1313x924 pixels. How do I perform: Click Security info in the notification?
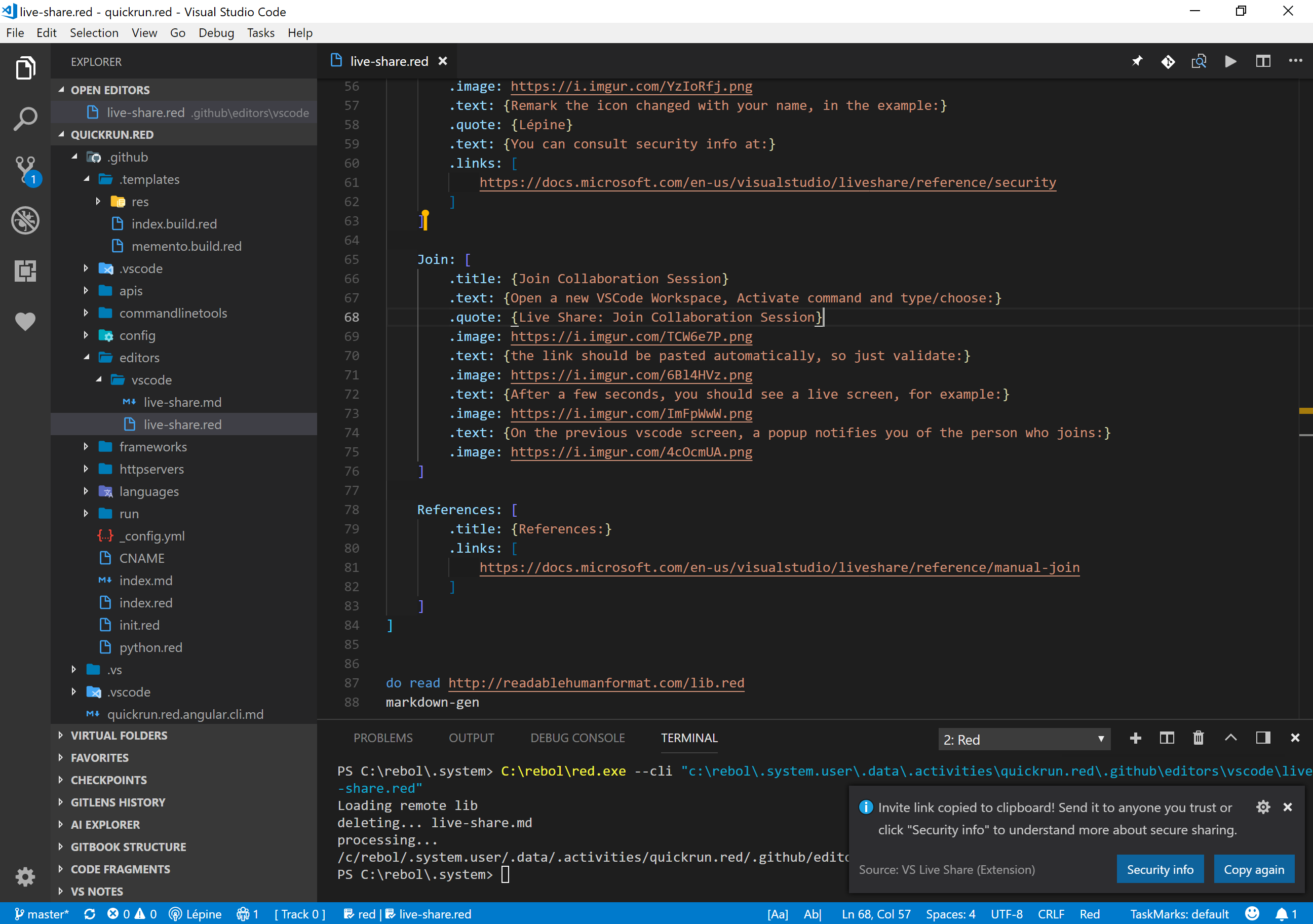click(x=1160, y=869)
